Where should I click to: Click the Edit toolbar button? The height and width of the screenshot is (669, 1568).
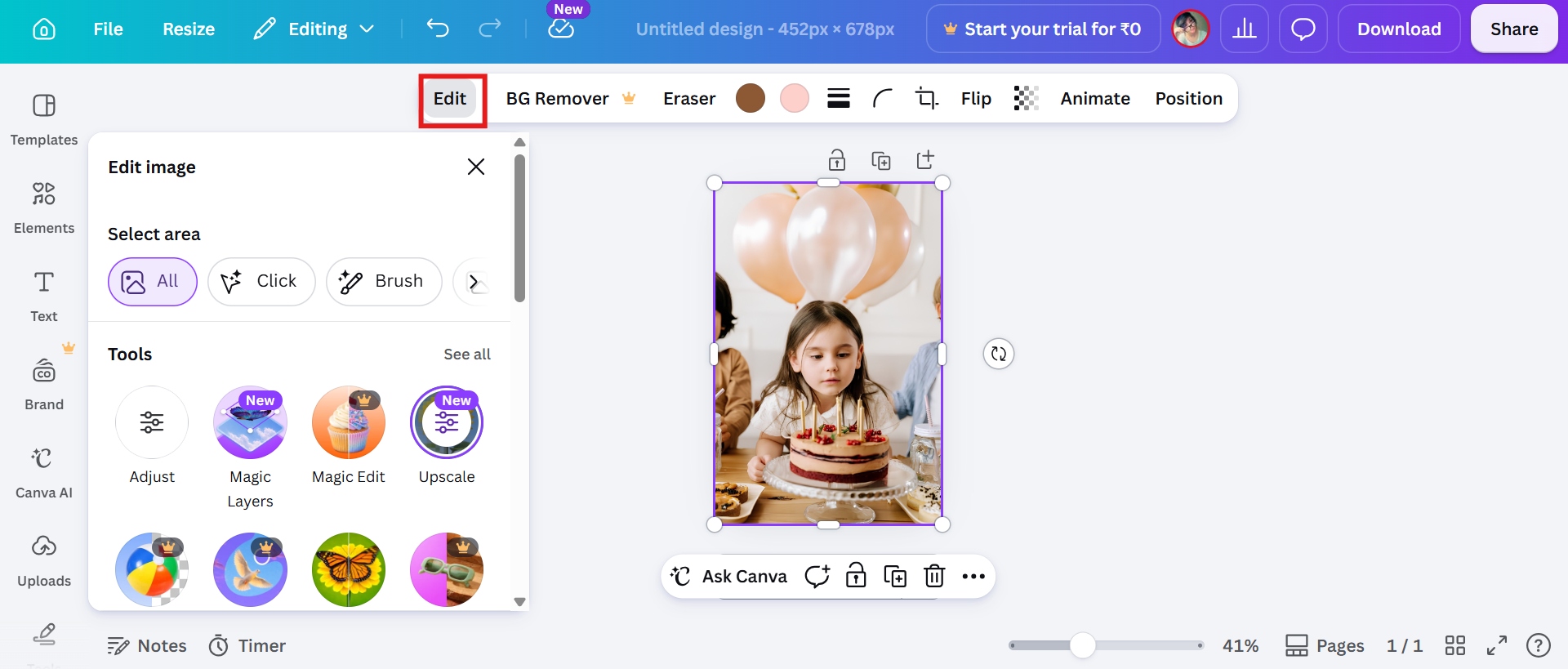coord(450,99)
